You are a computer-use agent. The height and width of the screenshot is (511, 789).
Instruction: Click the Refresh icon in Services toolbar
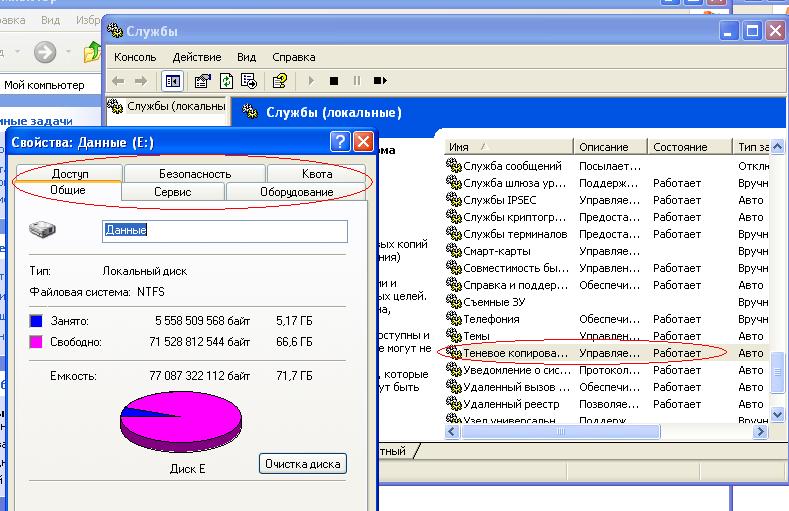(x=226, y=81)
